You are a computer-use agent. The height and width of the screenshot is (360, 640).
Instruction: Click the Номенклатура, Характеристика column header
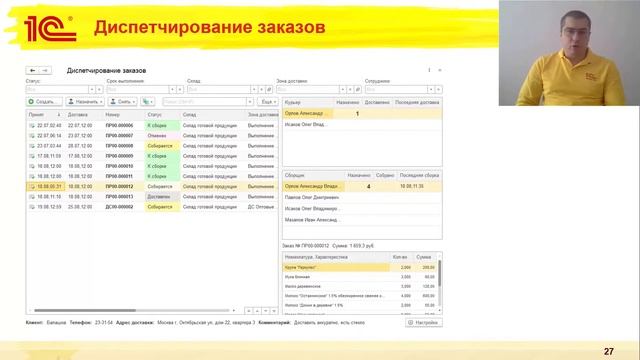336,257
